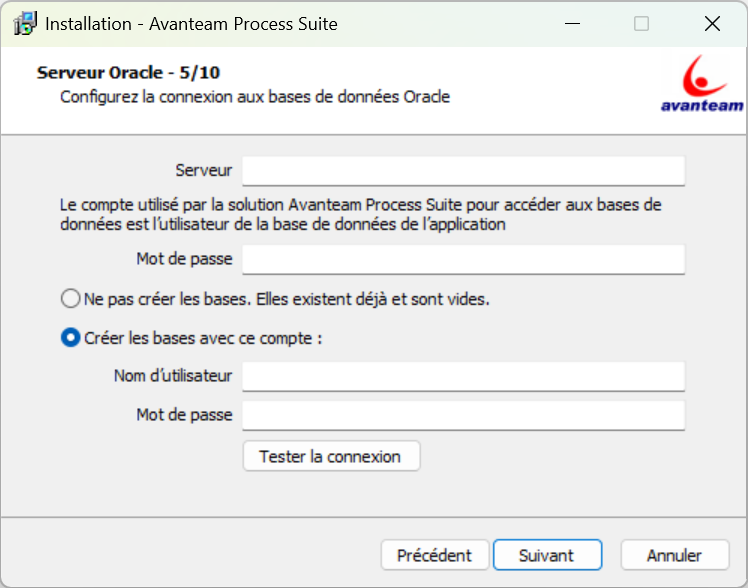Click the Mot de passe field under Nom d'utilisateur
The height and width of the screenshot is (588, 748).
[x=463, y=415]
